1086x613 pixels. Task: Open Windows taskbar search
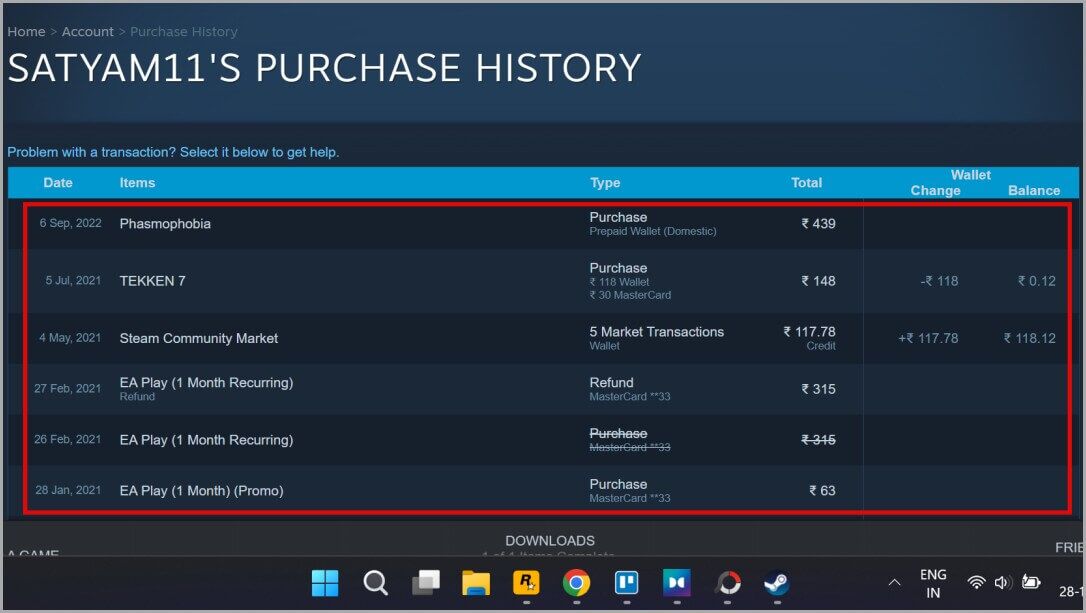[375, 583]
